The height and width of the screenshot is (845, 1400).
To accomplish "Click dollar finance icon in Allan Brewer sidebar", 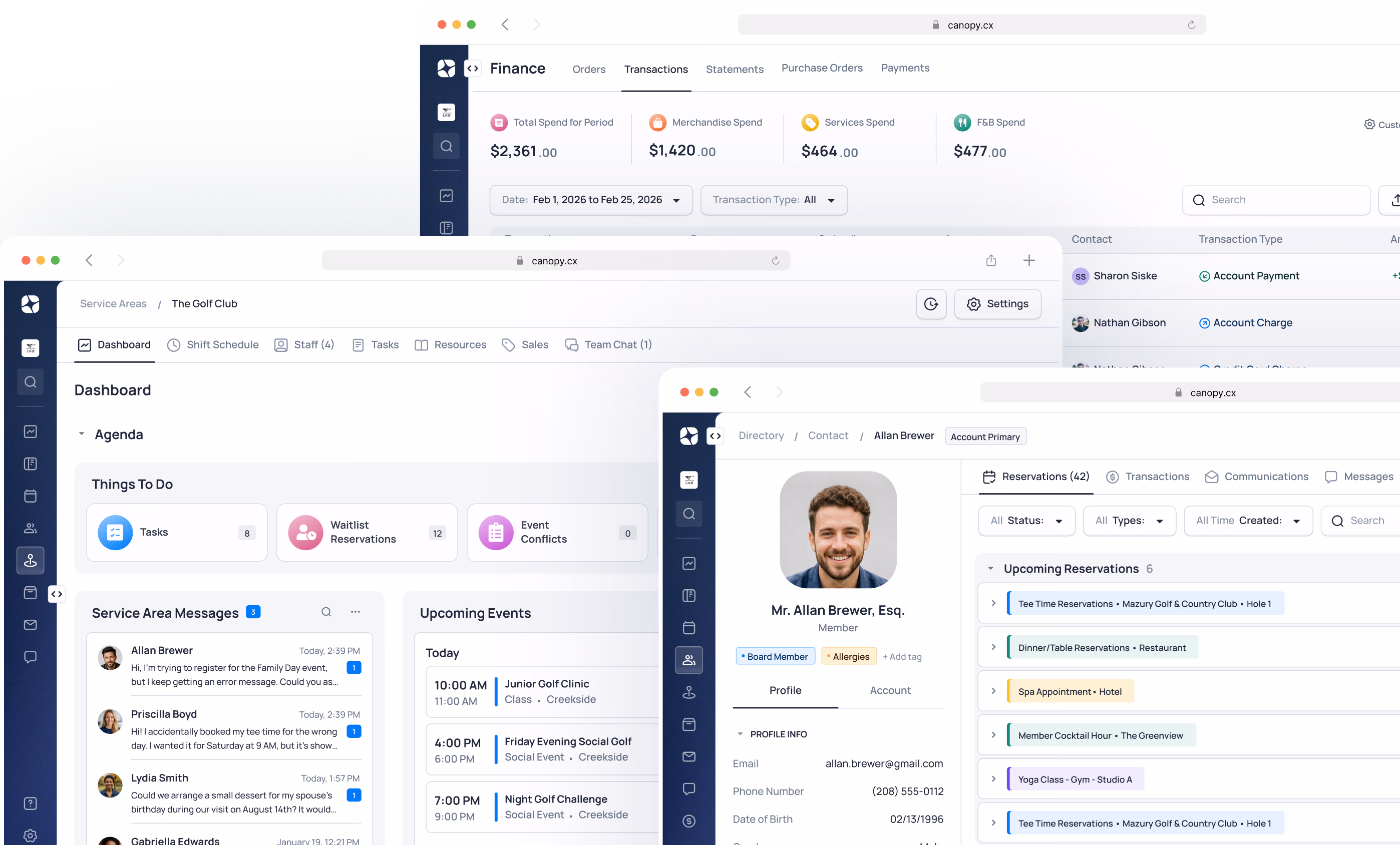I will (x=688, y=820).
